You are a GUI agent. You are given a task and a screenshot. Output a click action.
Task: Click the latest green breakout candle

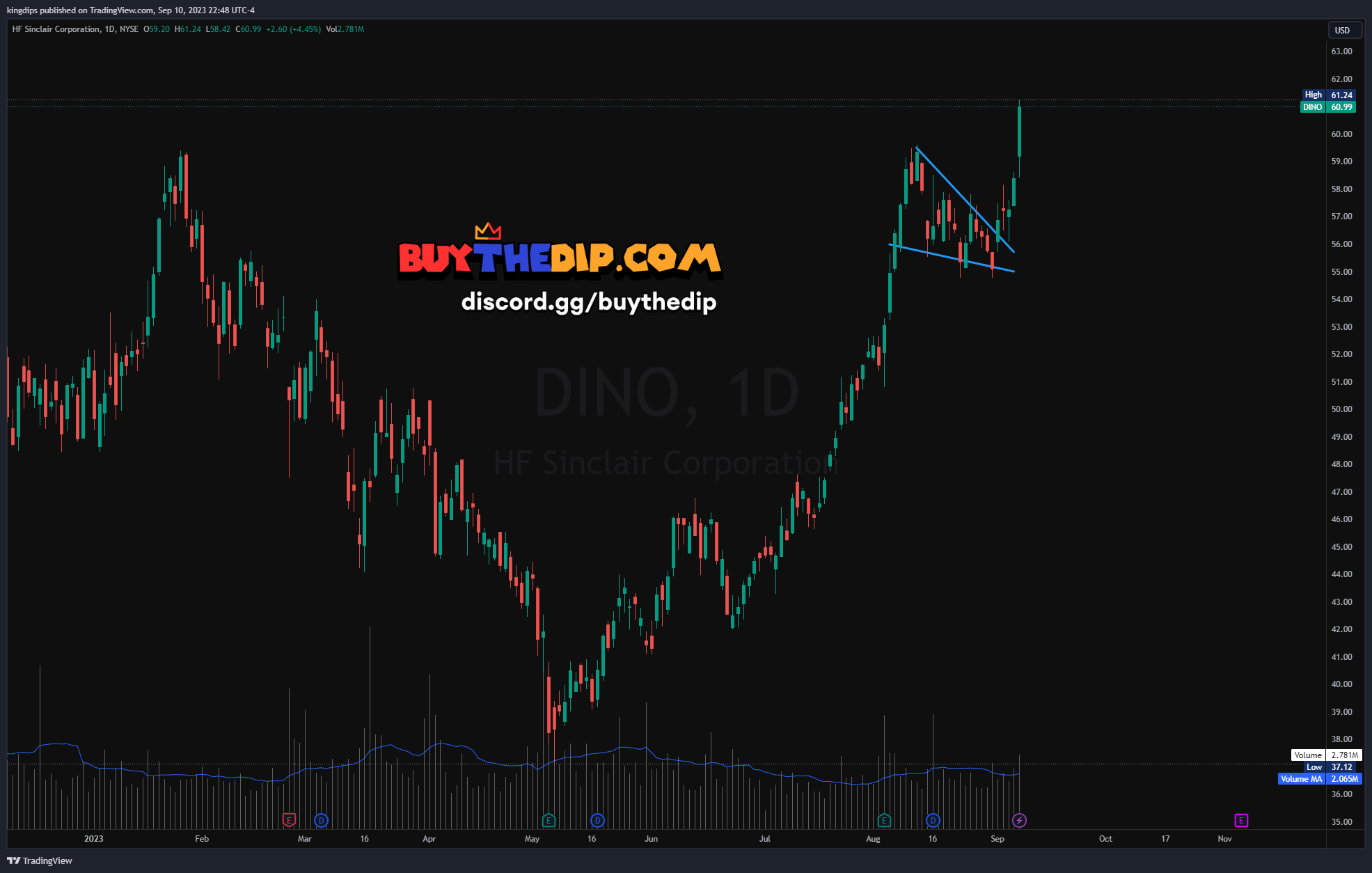(x=1019, y=132)
